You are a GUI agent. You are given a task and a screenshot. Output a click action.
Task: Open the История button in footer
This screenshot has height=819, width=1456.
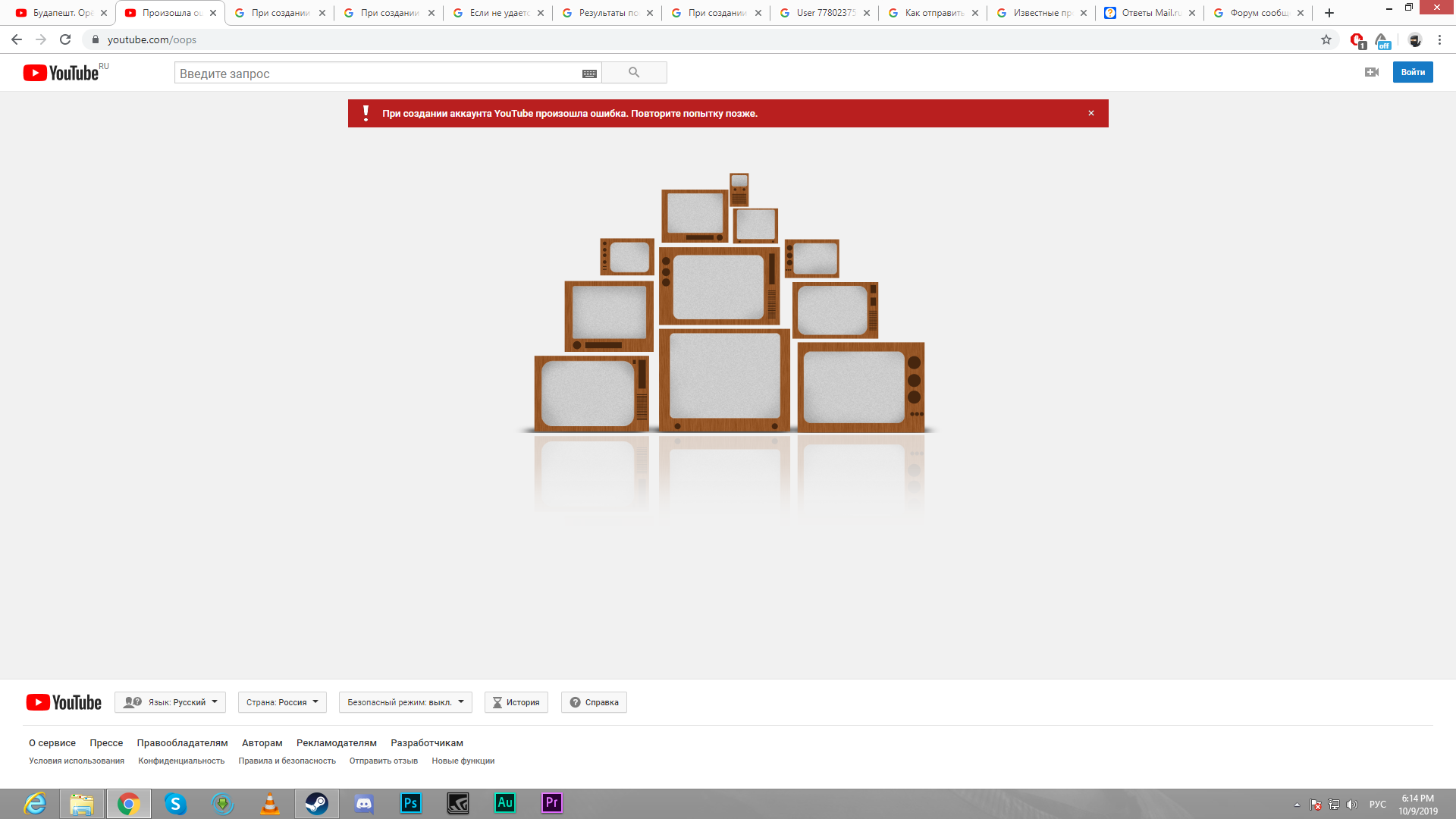(x=516, y=702)
